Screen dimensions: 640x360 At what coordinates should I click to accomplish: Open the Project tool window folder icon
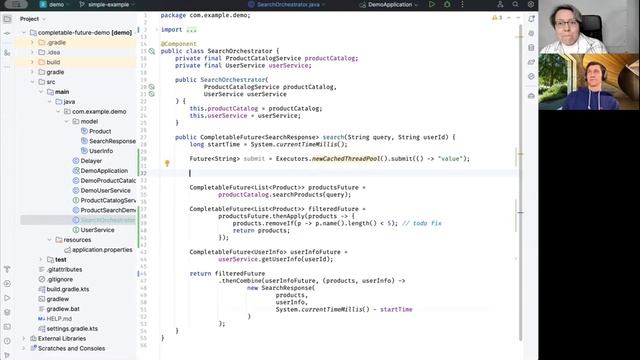7,19
